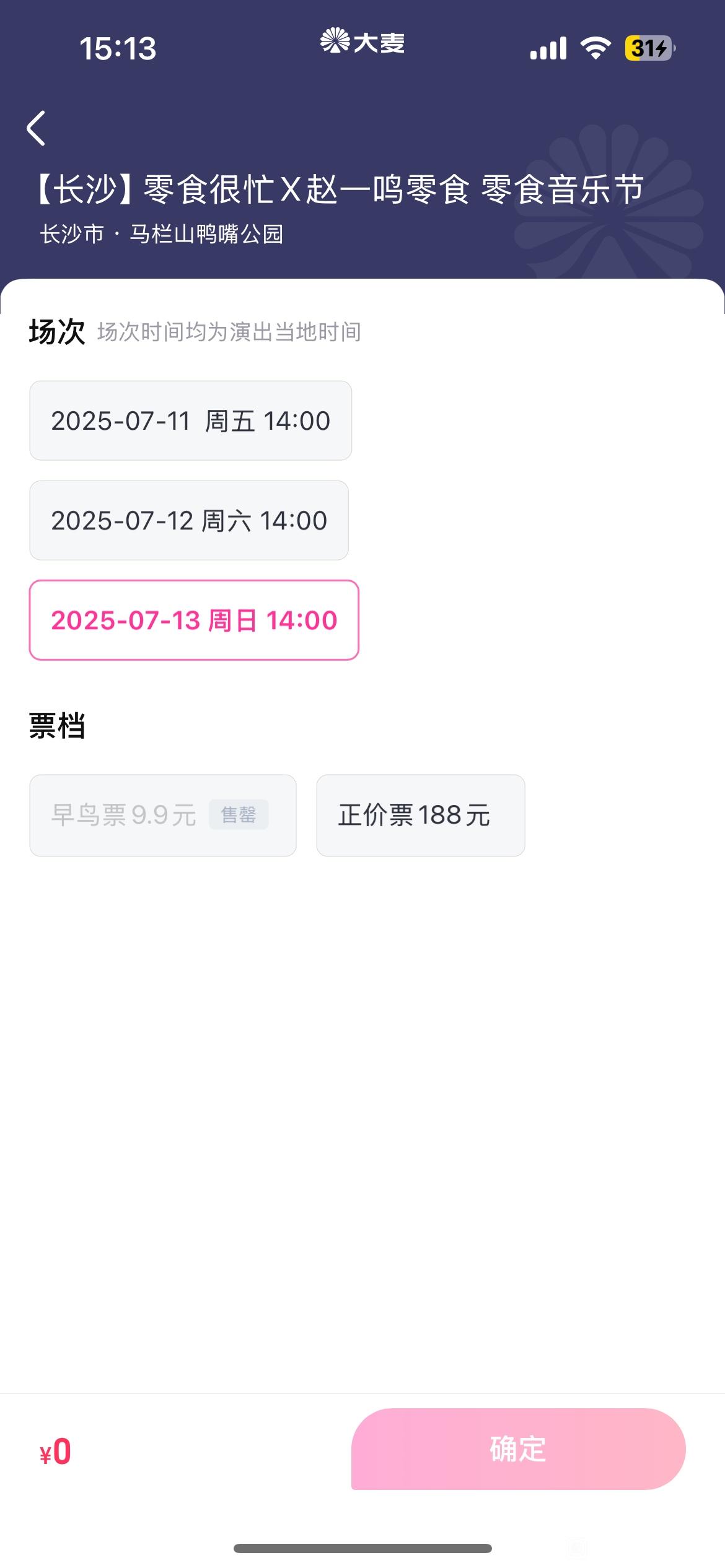Confirm selection with the 确定 button

click(x=519, y=1448)
